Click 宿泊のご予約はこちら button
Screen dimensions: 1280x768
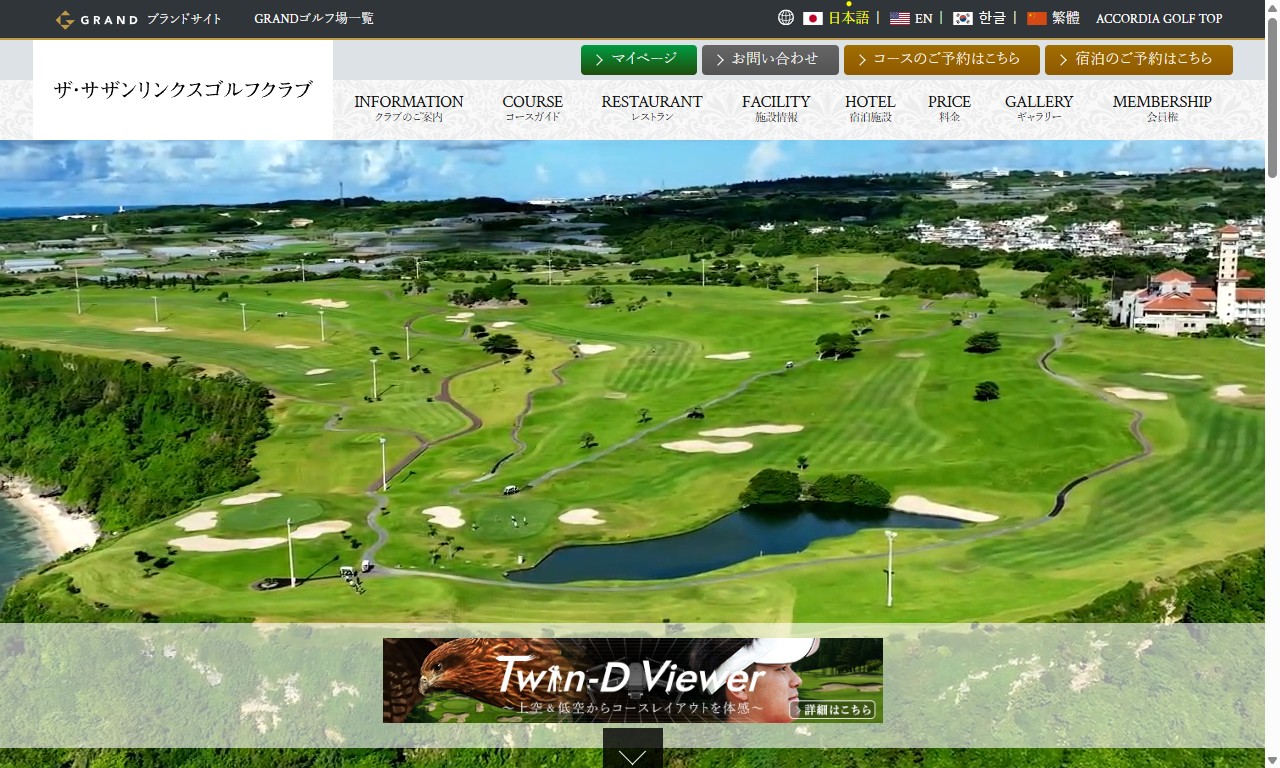pyautogui.click(x=1139, y=60)
